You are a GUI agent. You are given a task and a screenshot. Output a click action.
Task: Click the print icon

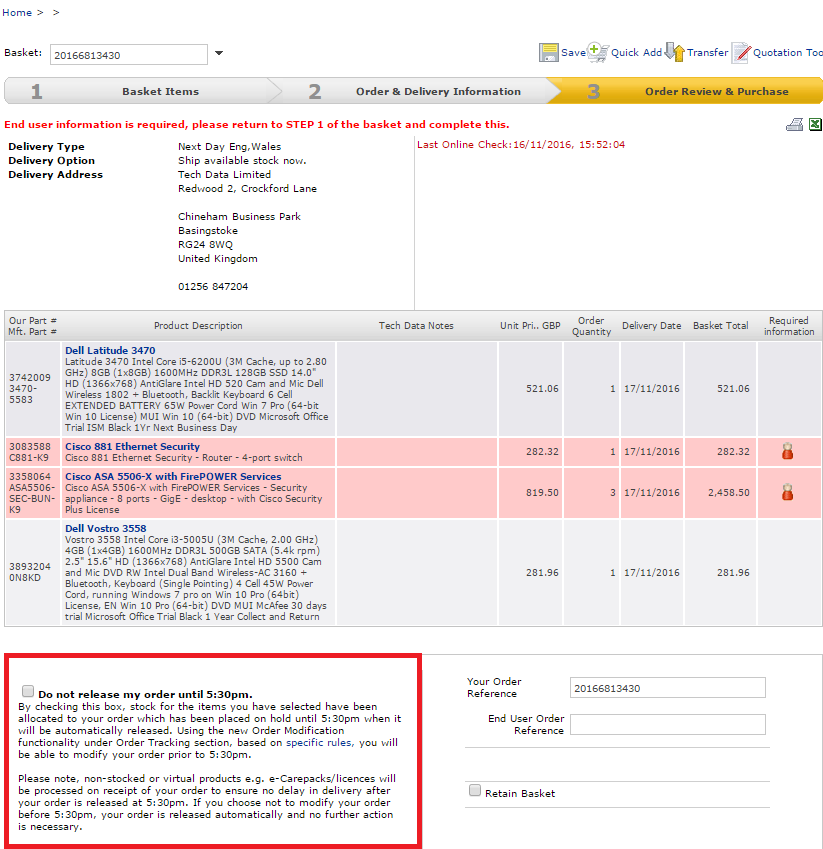(x=795, y=125)
